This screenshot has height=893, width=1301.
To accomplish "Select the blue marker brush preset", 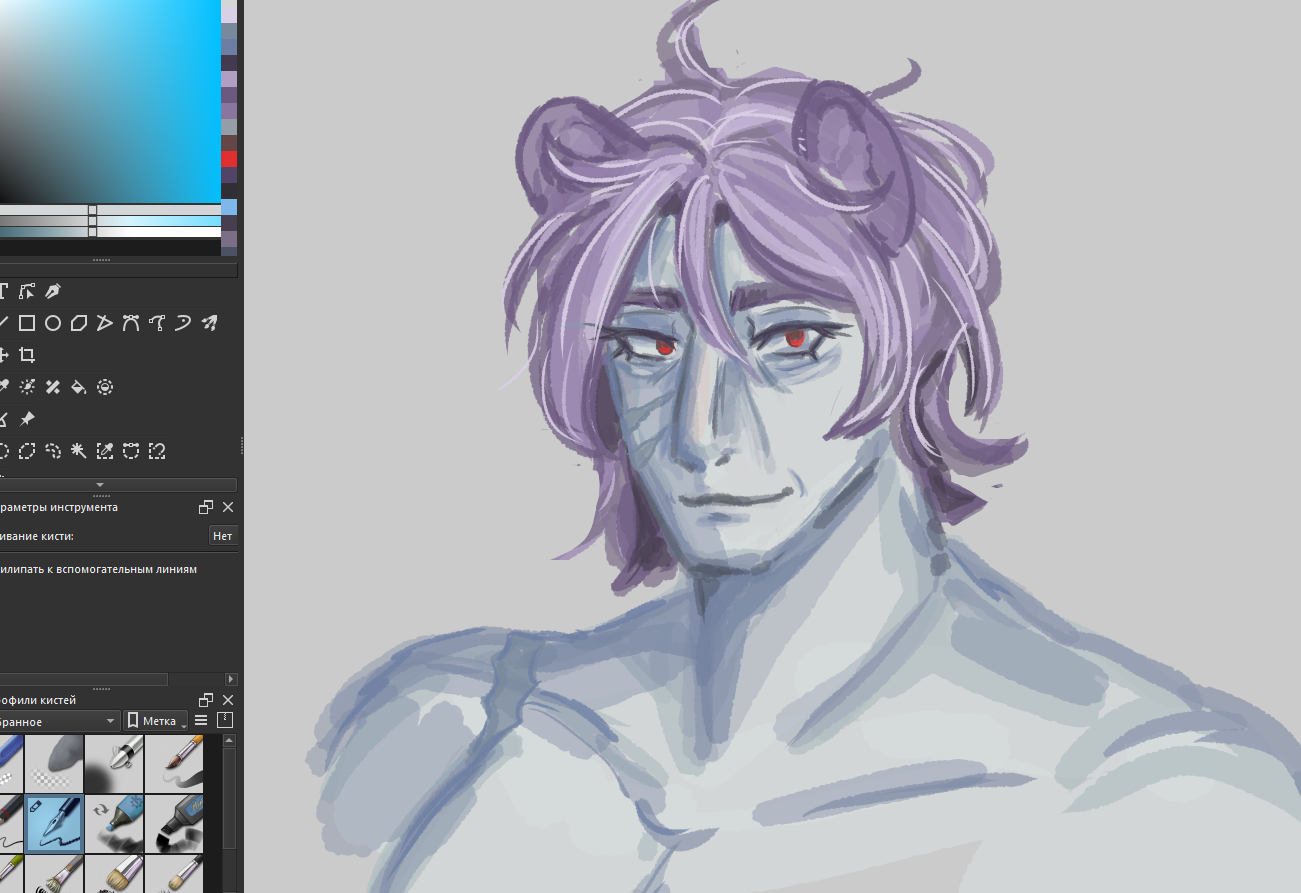I will (114, 823).
